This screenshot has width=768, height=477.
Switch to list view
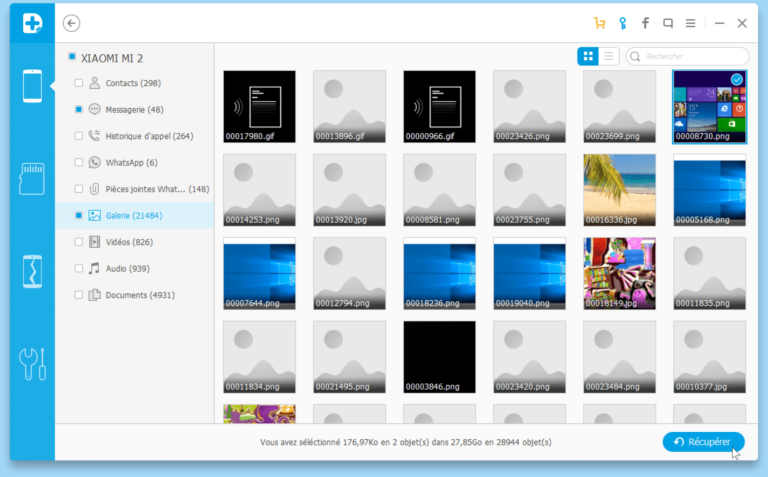[609, 57]
